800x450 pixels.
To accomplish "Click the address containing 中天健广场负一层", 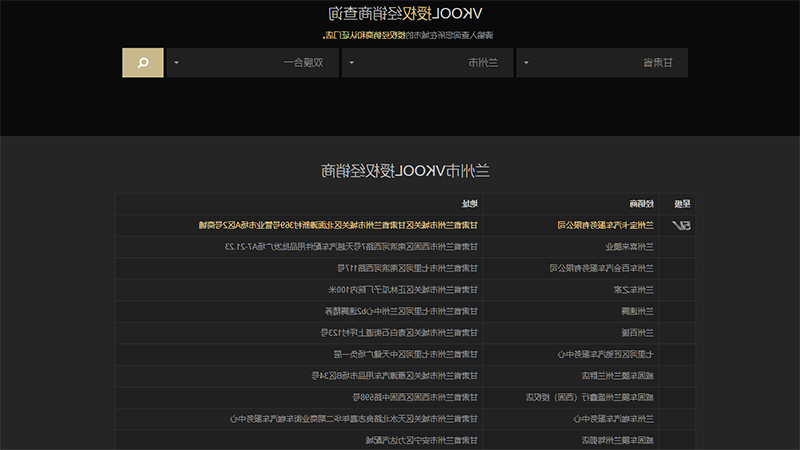I will [406, 354].
